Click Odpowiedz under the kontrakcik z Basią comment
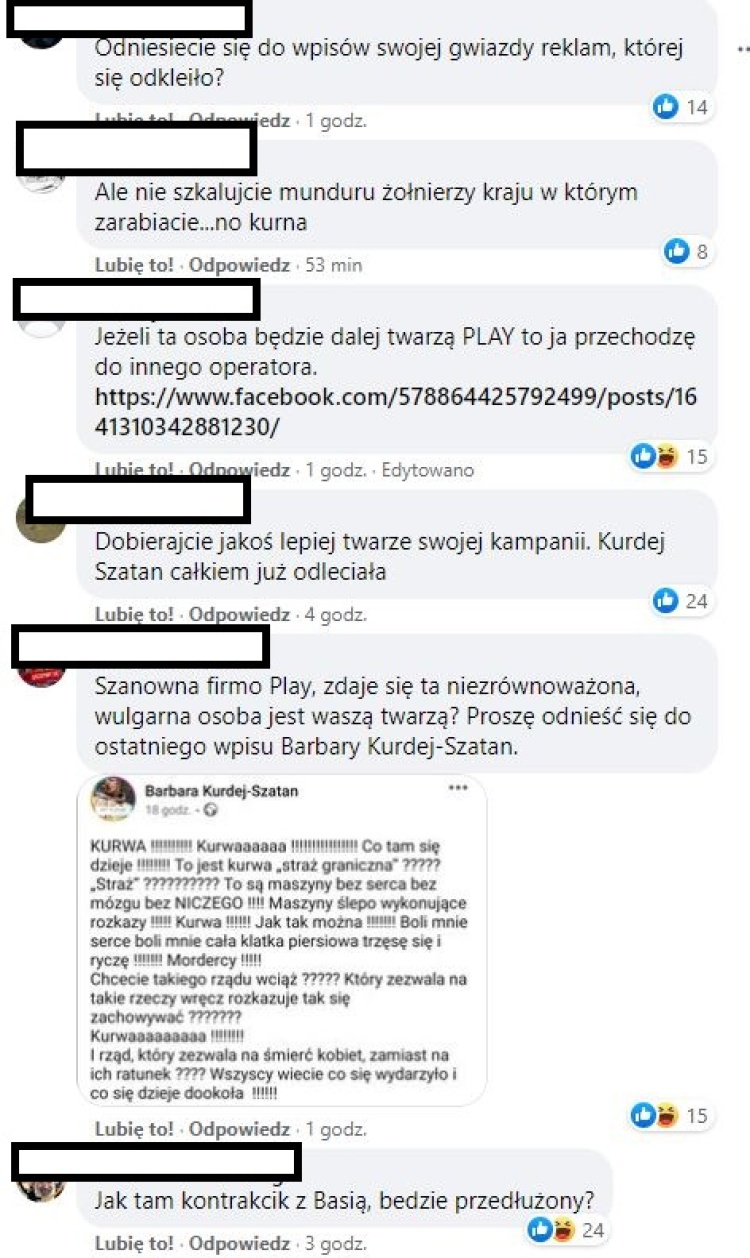The width and height of the screenshot is (750, 1258). tap(240, 1245)
